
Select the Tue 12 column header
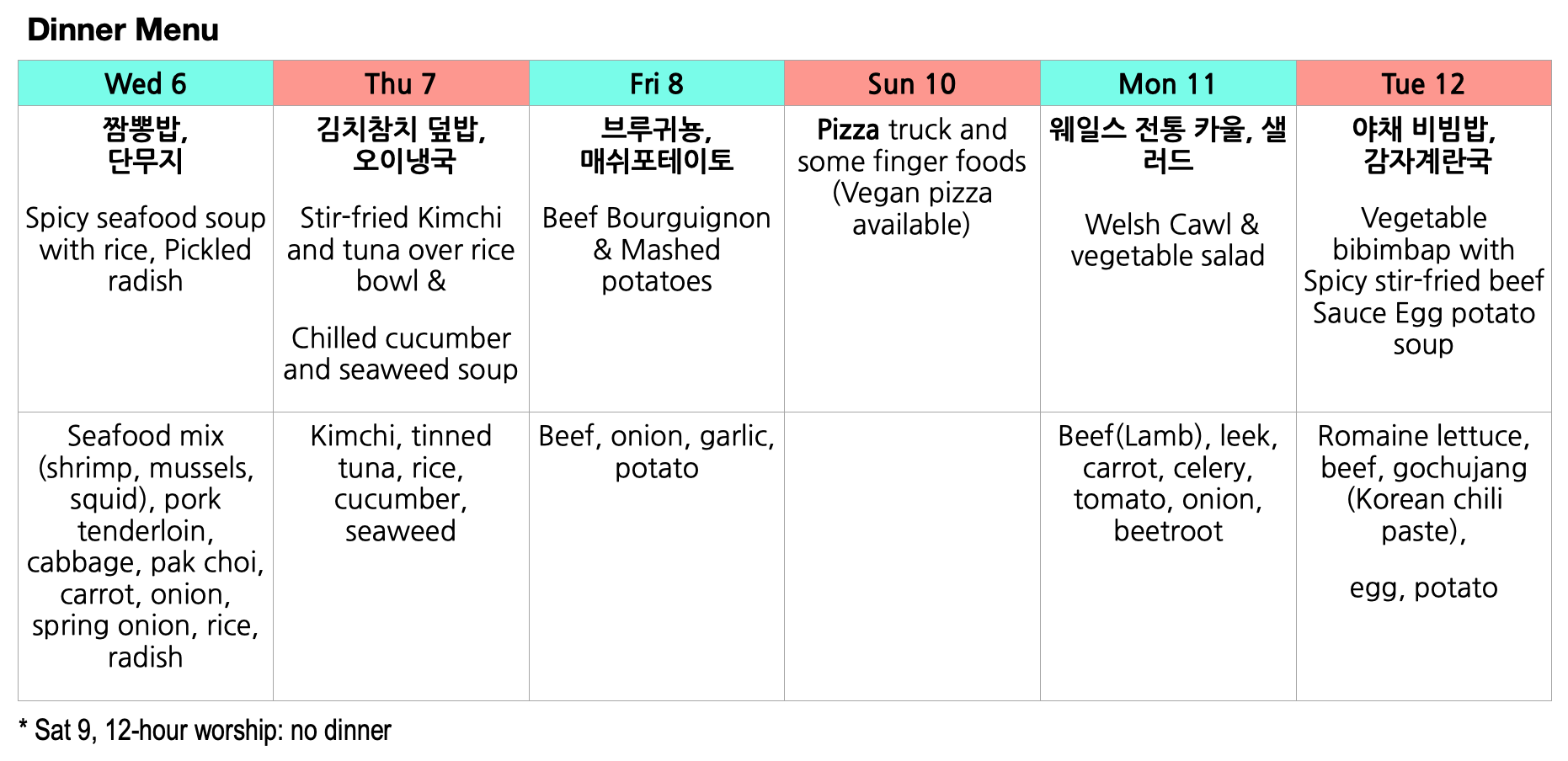pyautogui.click(x=1423, y=83)
